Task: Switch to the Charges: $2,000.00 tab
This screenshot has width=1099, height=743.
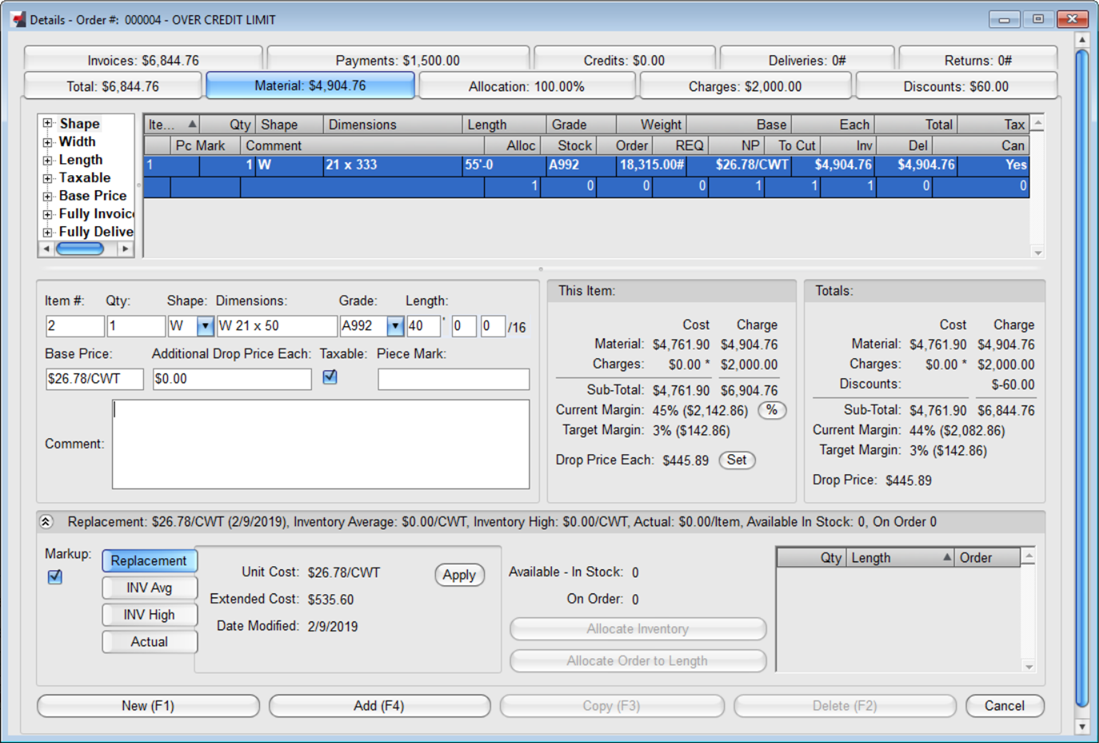Action: [x=745, y=86]
